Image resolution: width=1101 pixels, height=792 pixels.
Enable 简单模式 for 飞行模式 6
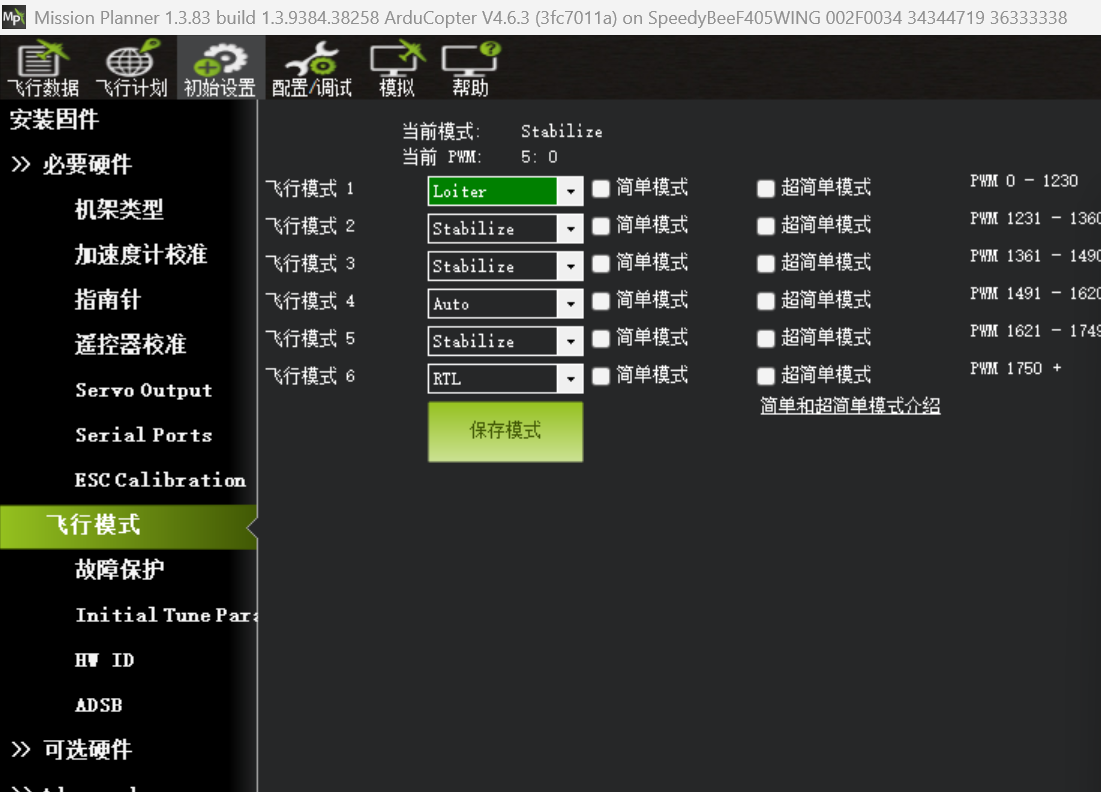(x=600, y=376)
